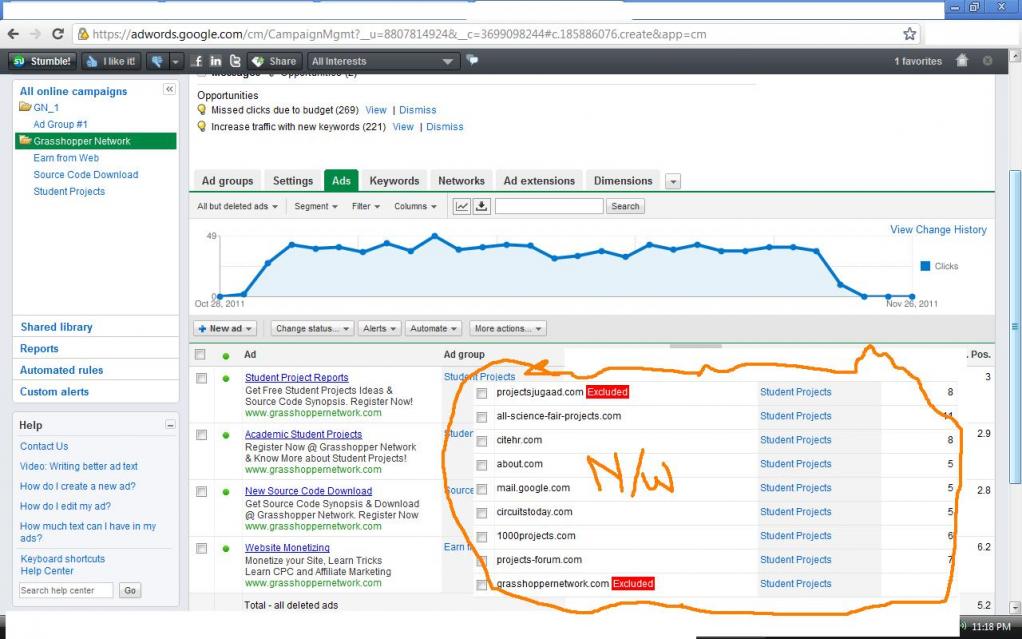Click the green status dot for Website Monetizing ad

click(x=226, y=548)
